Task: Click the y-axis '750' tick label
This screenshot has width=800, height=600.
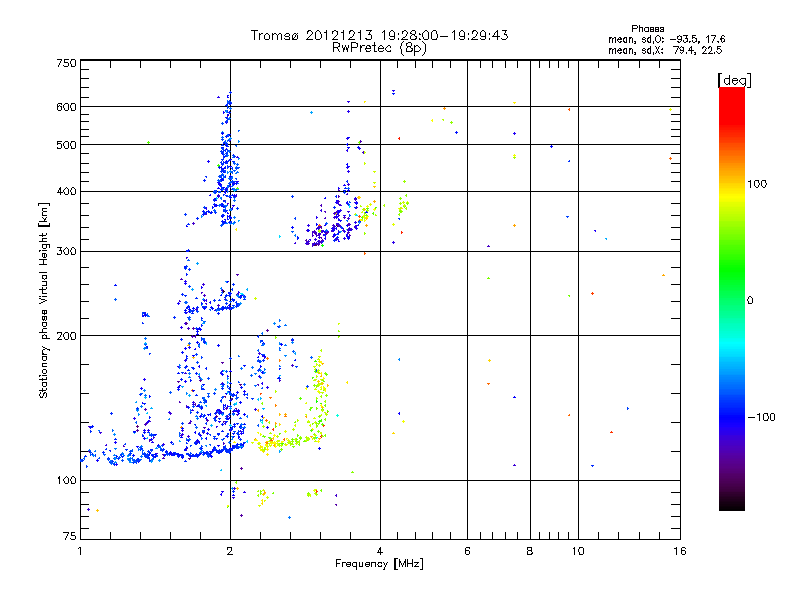Action: (x=66, y=63)
